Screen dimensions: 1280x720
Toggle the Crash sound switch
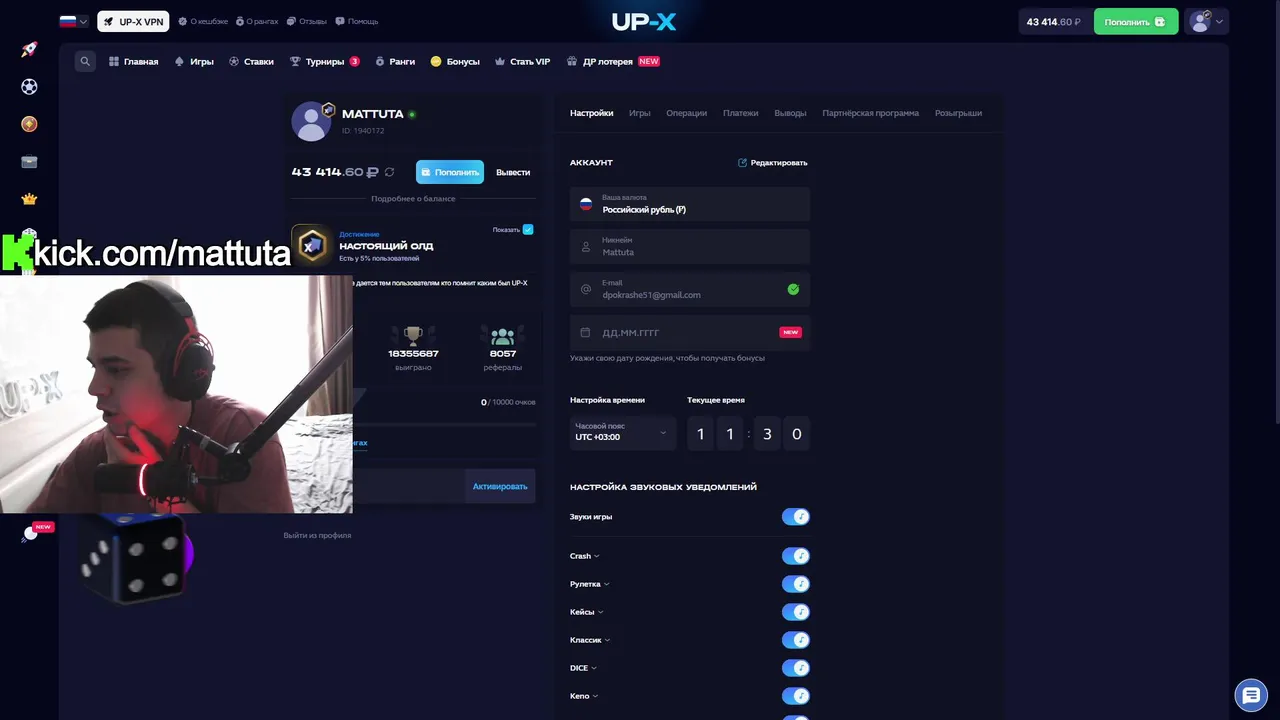tap(795, 556)
